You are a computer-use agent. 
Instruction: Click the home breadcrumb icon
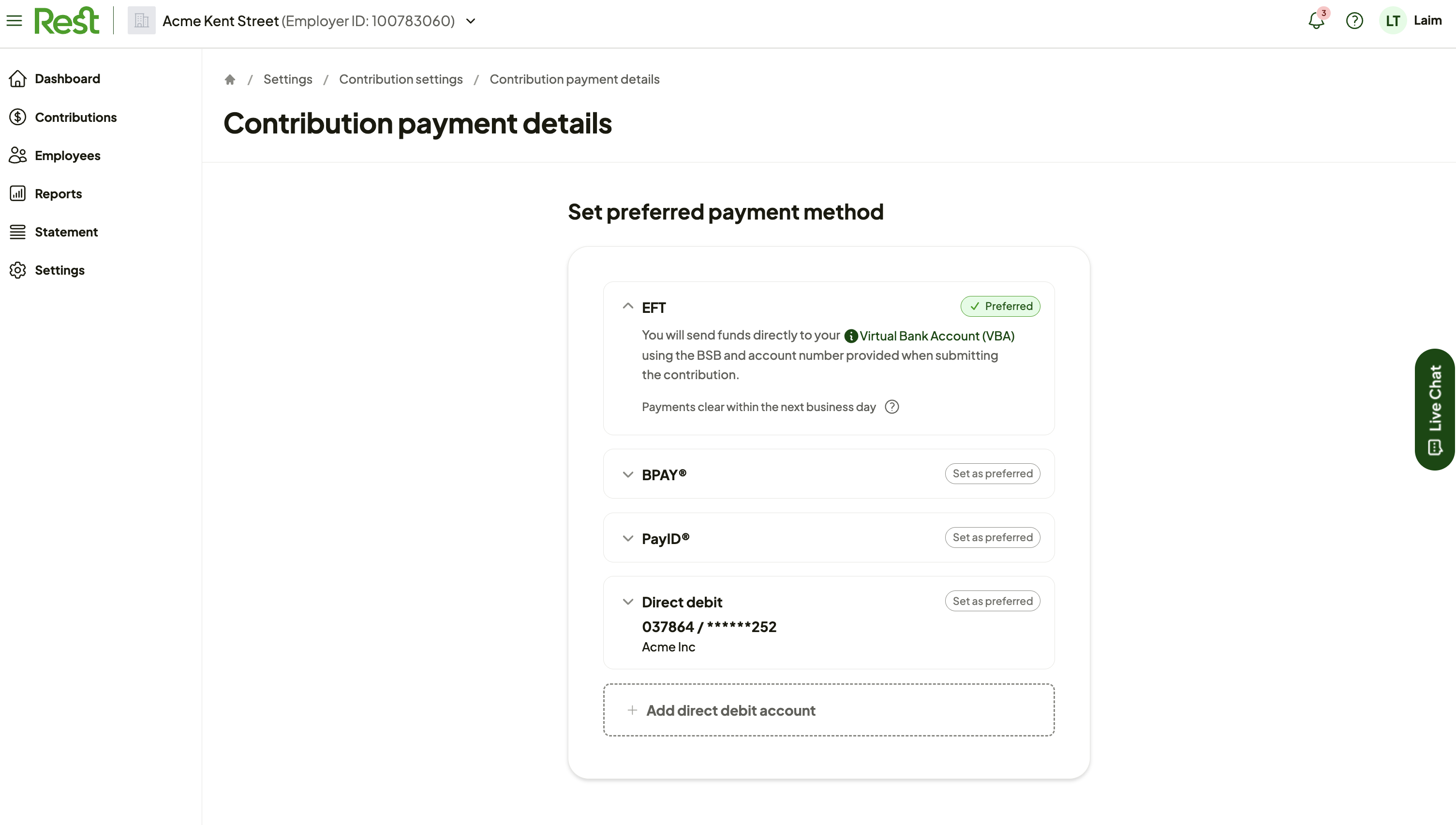pos(230,79)
